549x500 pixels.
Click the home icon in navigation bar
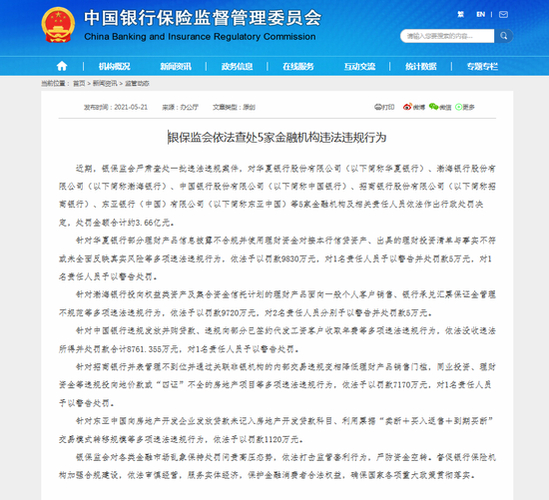[62, 66]
